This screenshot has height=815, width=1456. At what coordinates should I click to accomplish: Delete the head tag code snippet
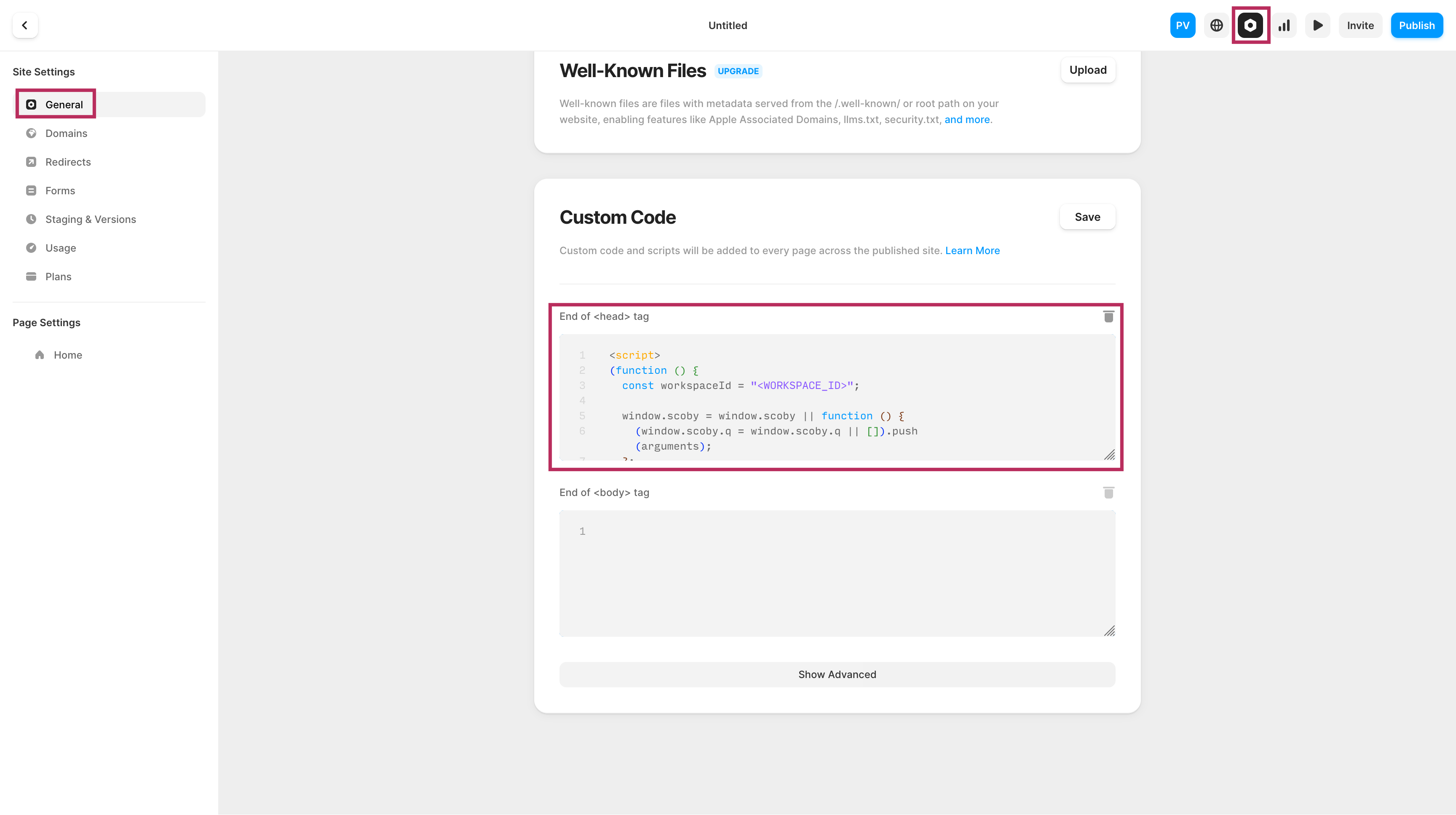[x=1108, y=316]
